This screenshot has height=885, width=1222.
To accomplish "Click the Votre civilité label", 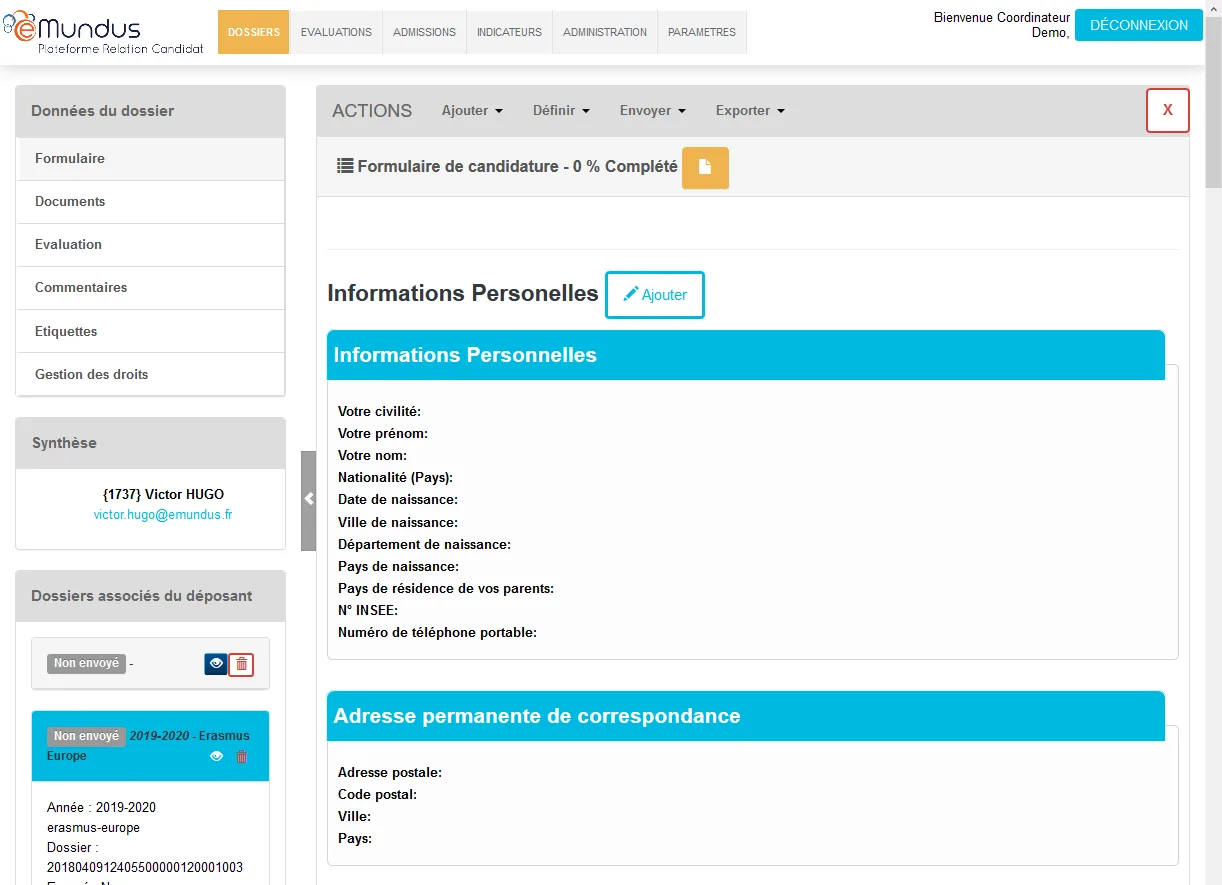I will 379,411.
